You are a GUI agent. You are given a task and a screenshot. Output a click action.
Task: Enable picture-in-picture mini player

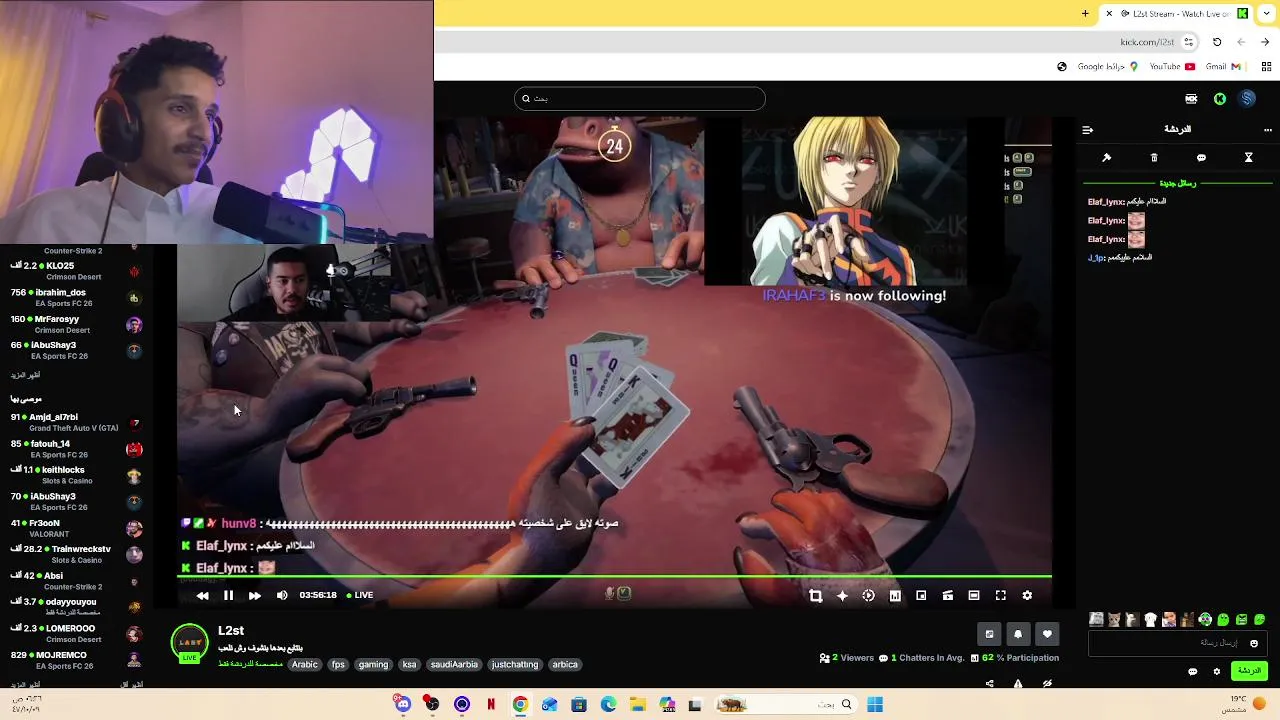pos(921,595)
